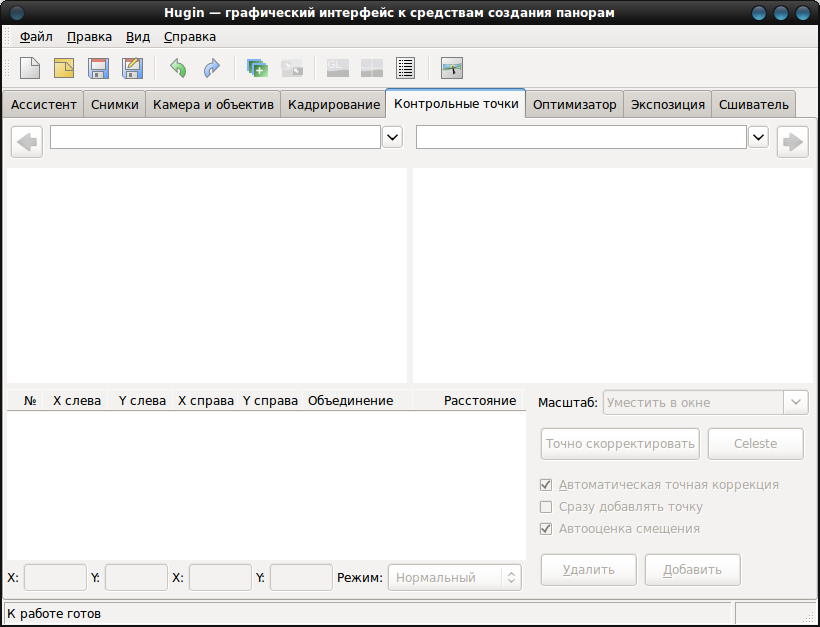Toggle Автоматическая точная коррекция checkbox

click(545, 485)
